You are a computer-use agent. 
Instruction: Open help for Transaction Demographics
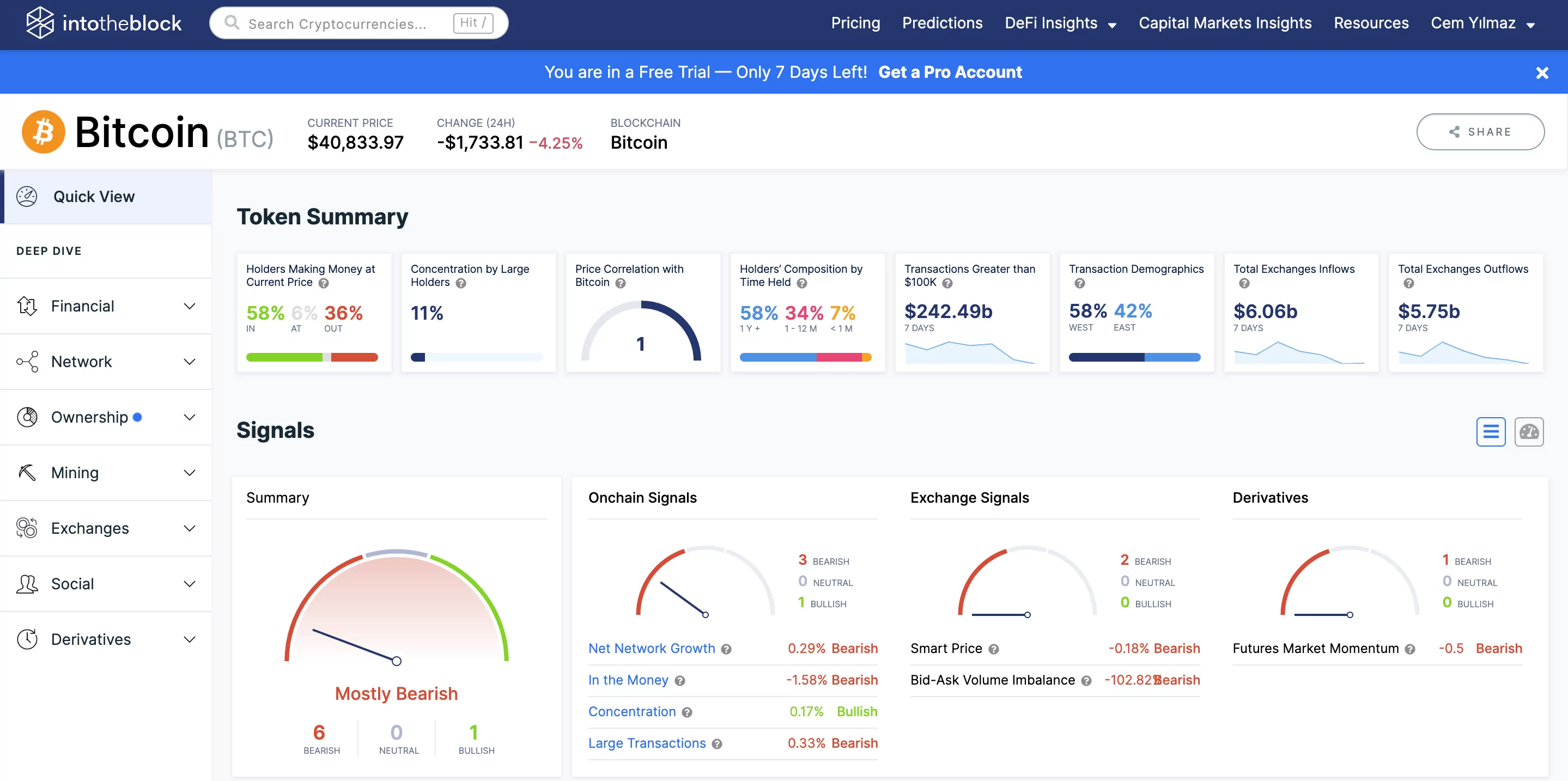click(1079, 283)
